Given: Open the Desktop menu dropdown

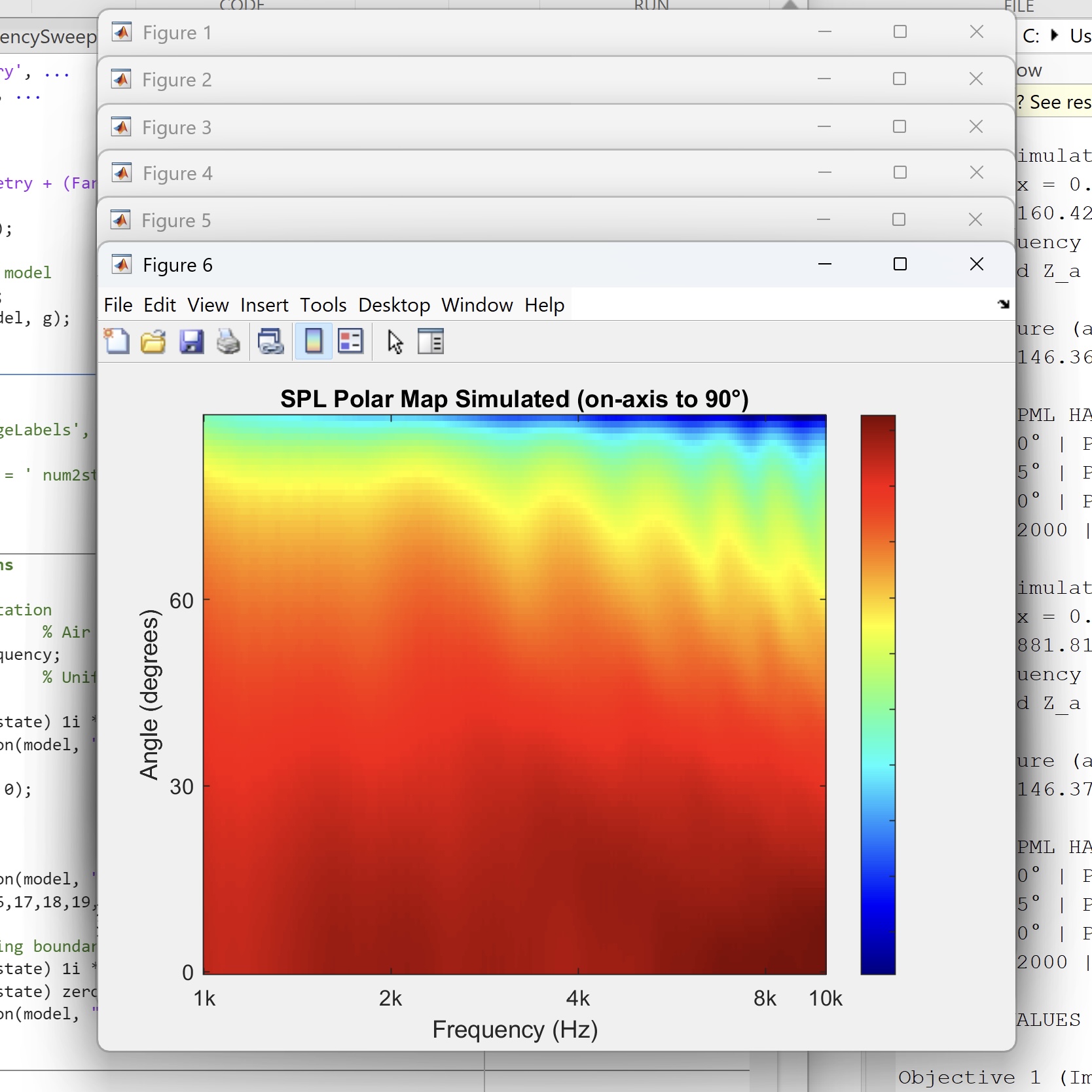Looking at the screenshot, I should click(x=393, y=305).
